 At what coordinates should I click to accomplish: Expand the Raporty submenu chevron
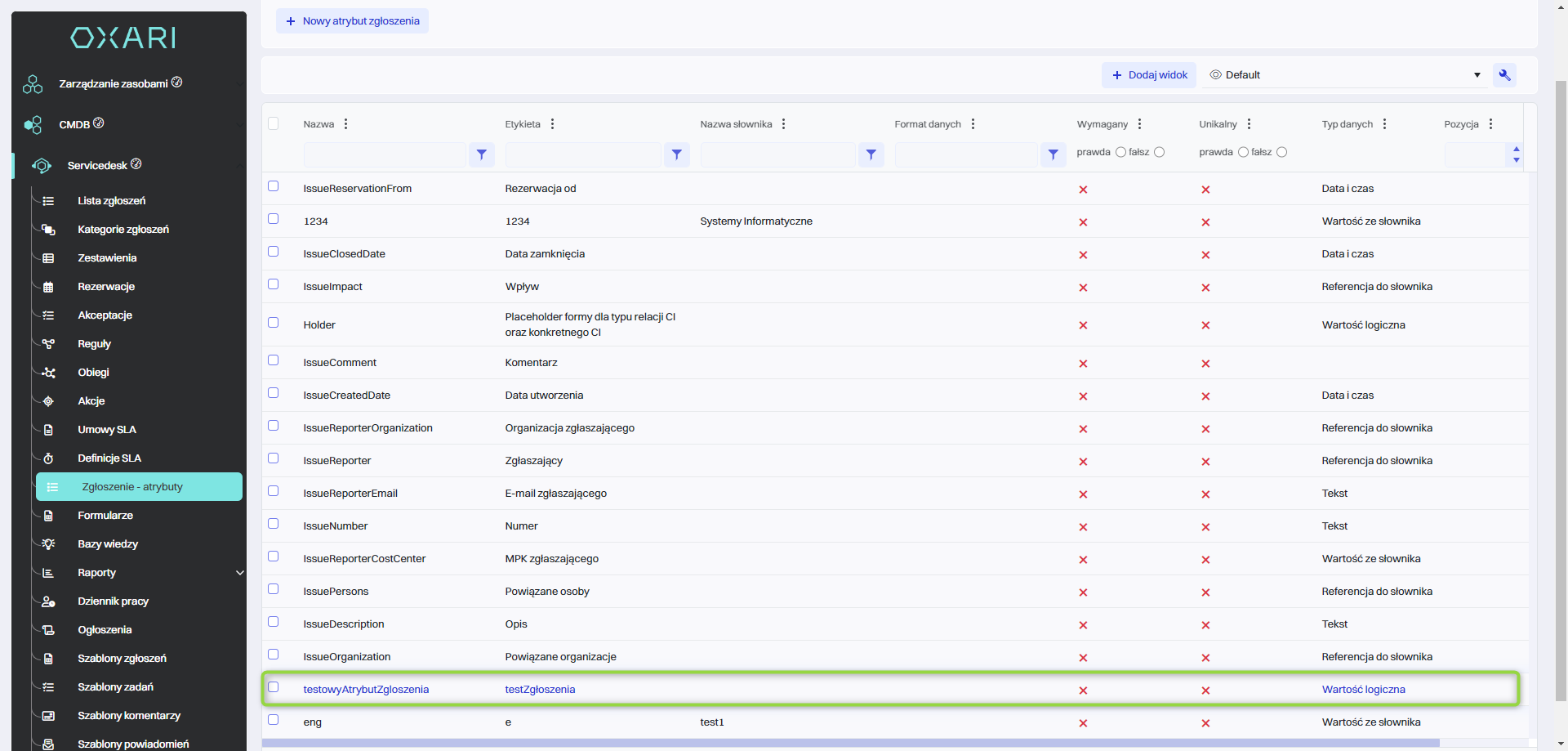click(239, 573)
